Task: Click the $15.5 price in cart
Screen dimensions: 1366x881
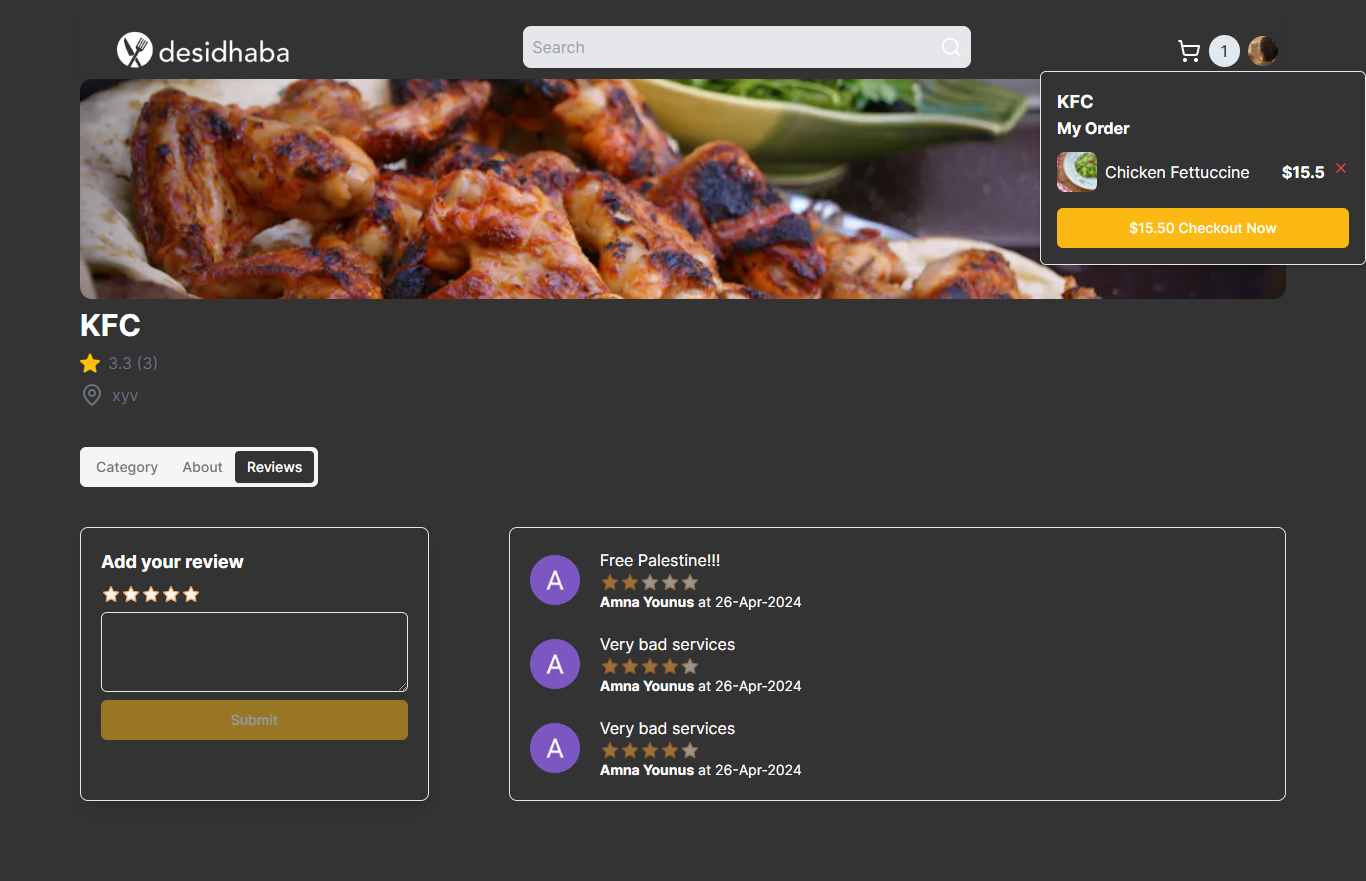Action: click(x=1303, y=172)
